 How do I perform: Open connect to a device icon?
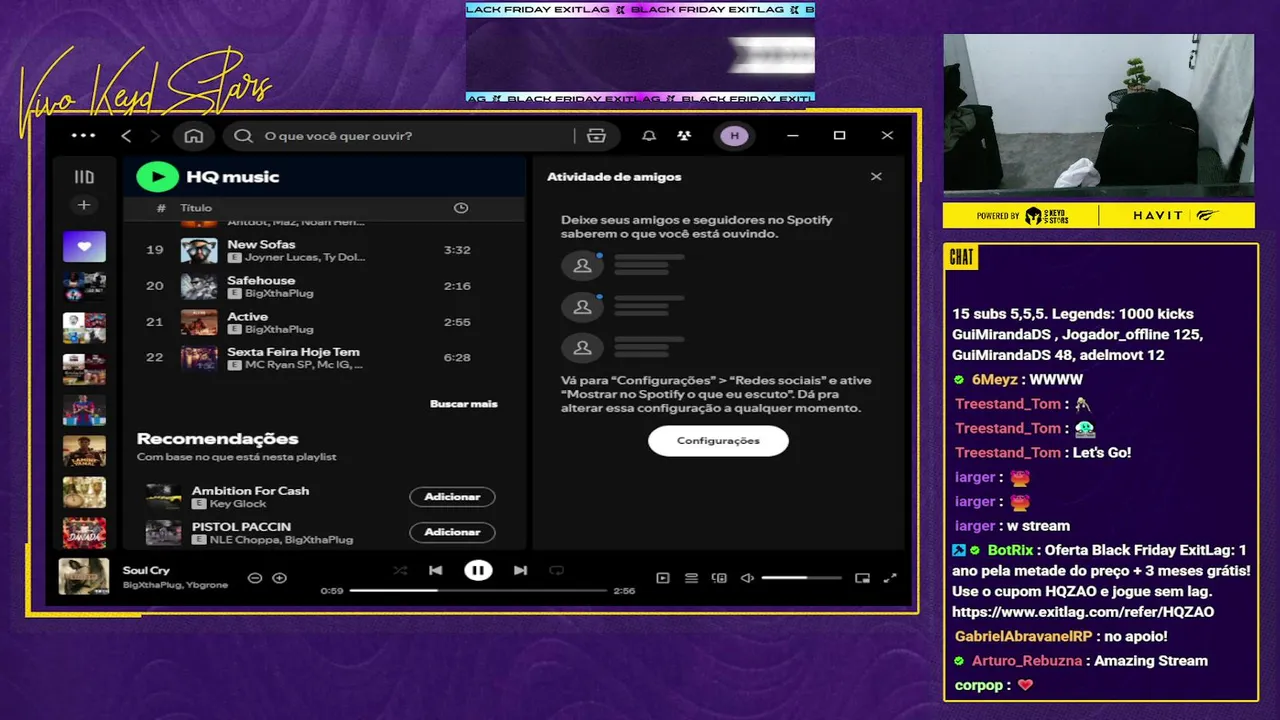tap(719, 578)
